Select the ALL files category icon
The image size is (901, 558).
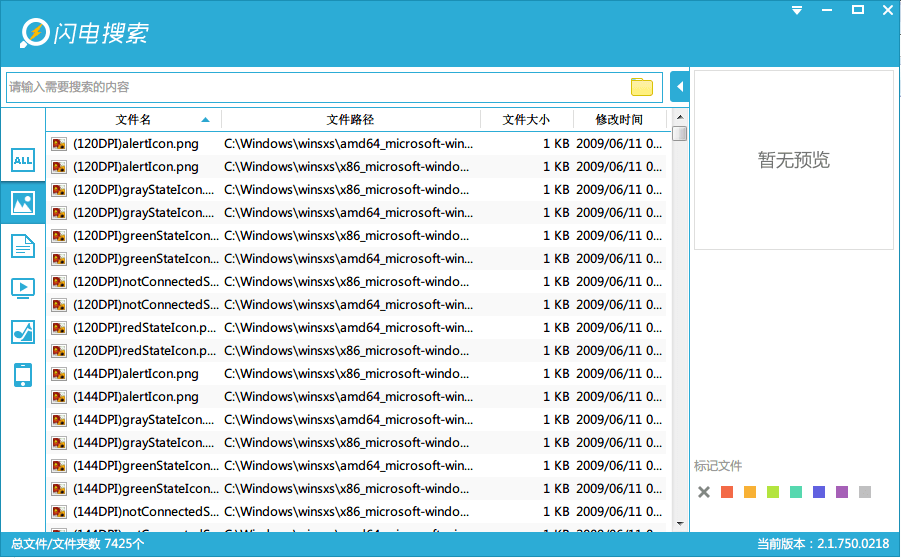click(x=23, y=160)
